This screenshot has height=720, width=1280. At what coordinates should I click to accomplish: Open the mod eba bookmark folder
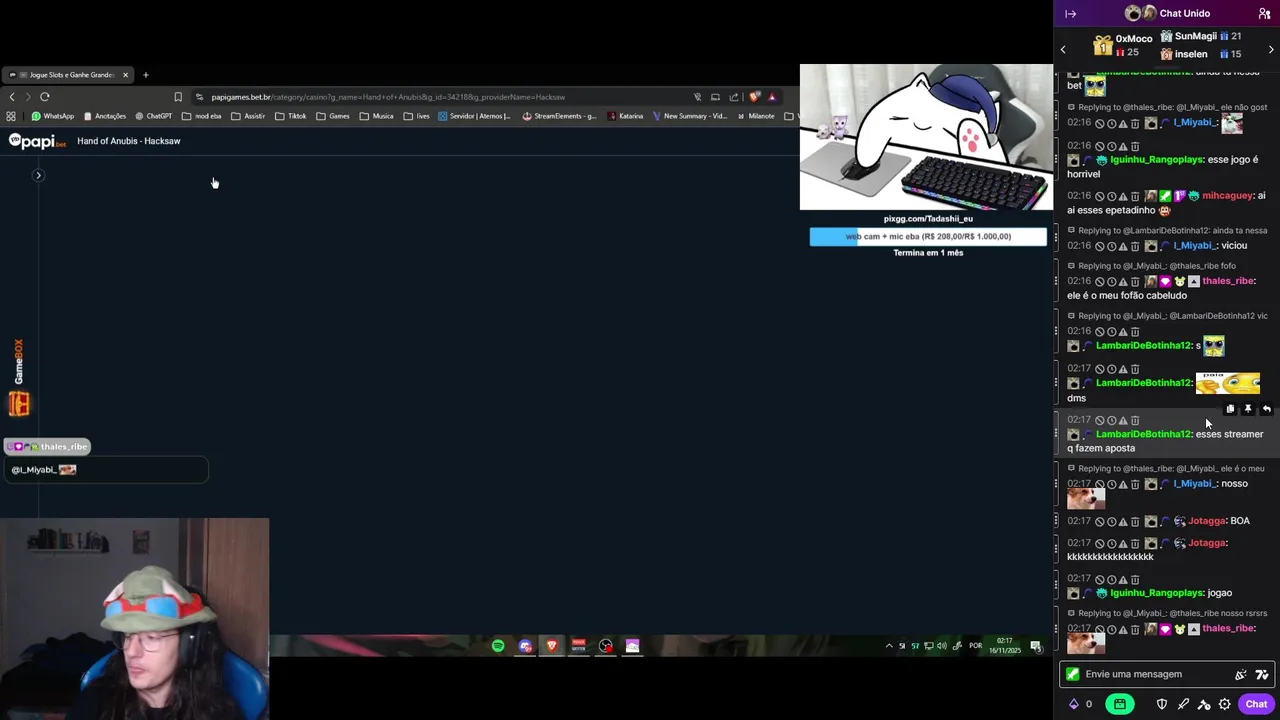click(202, 116)
